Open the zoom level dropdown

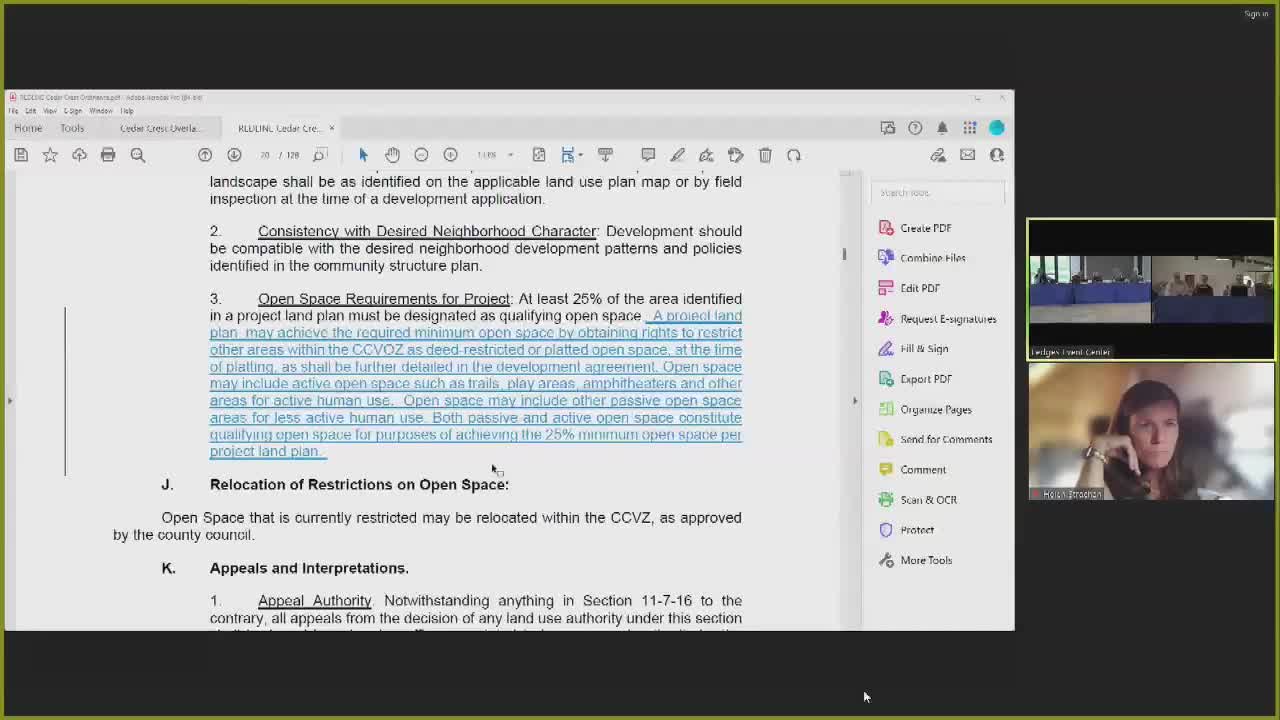510,155
